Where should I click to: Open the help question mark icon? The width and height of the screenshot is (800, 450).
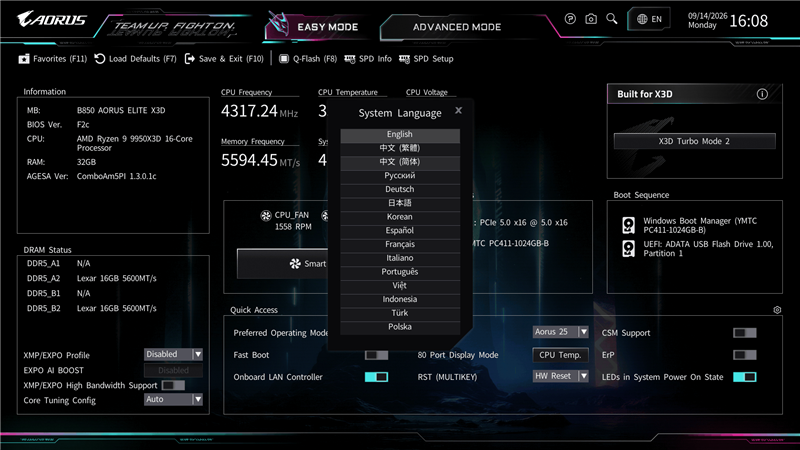570,19
